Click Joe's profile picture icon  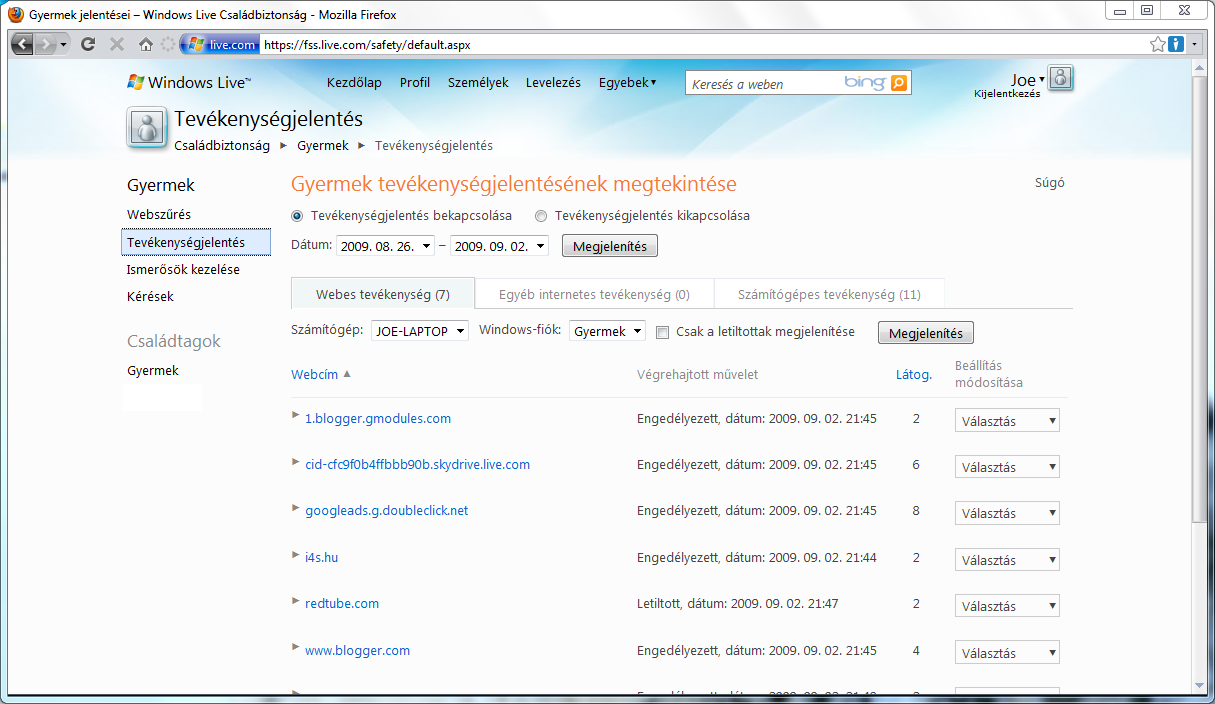click(x=1061, y=79)
